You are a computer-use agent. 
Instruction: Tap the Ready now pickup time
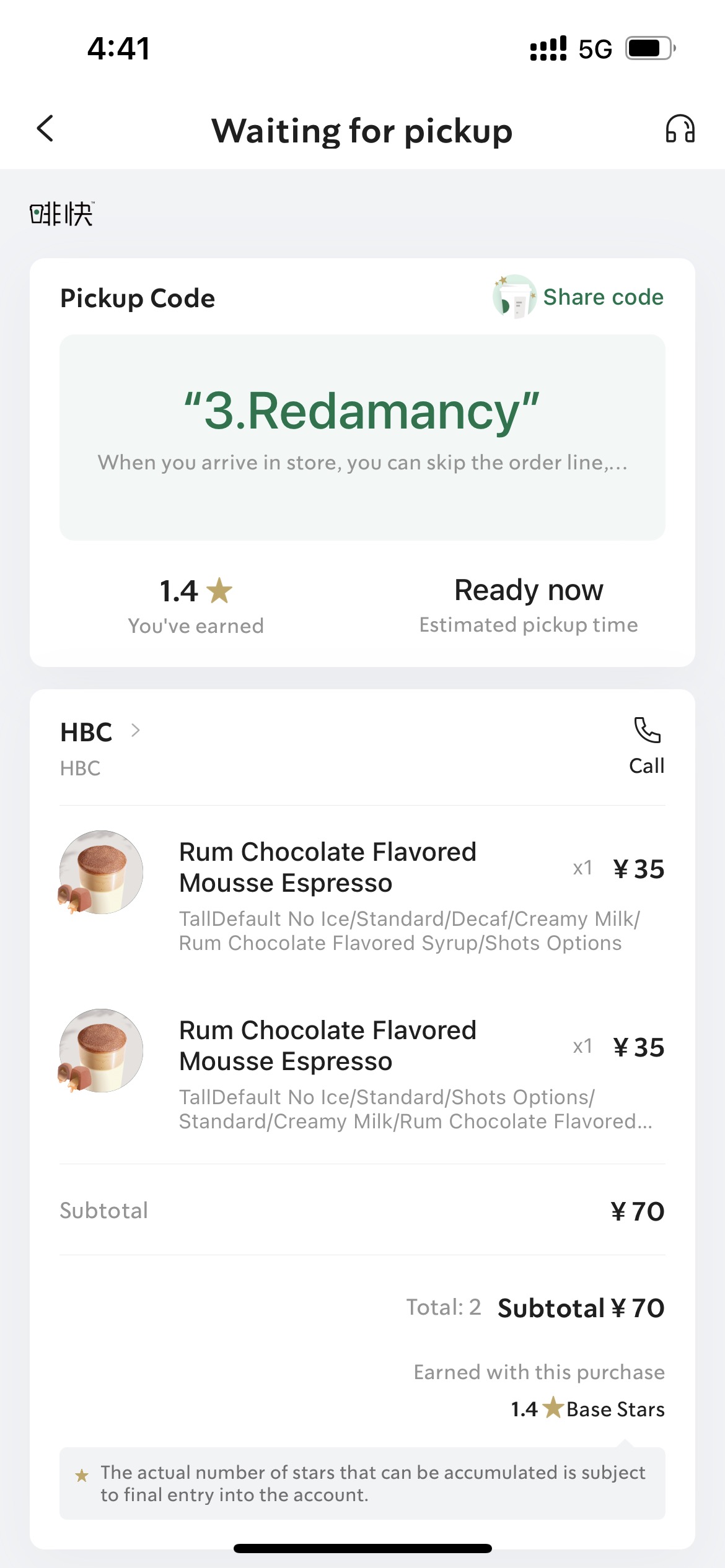pyautogui.click(x=529, y=590)
